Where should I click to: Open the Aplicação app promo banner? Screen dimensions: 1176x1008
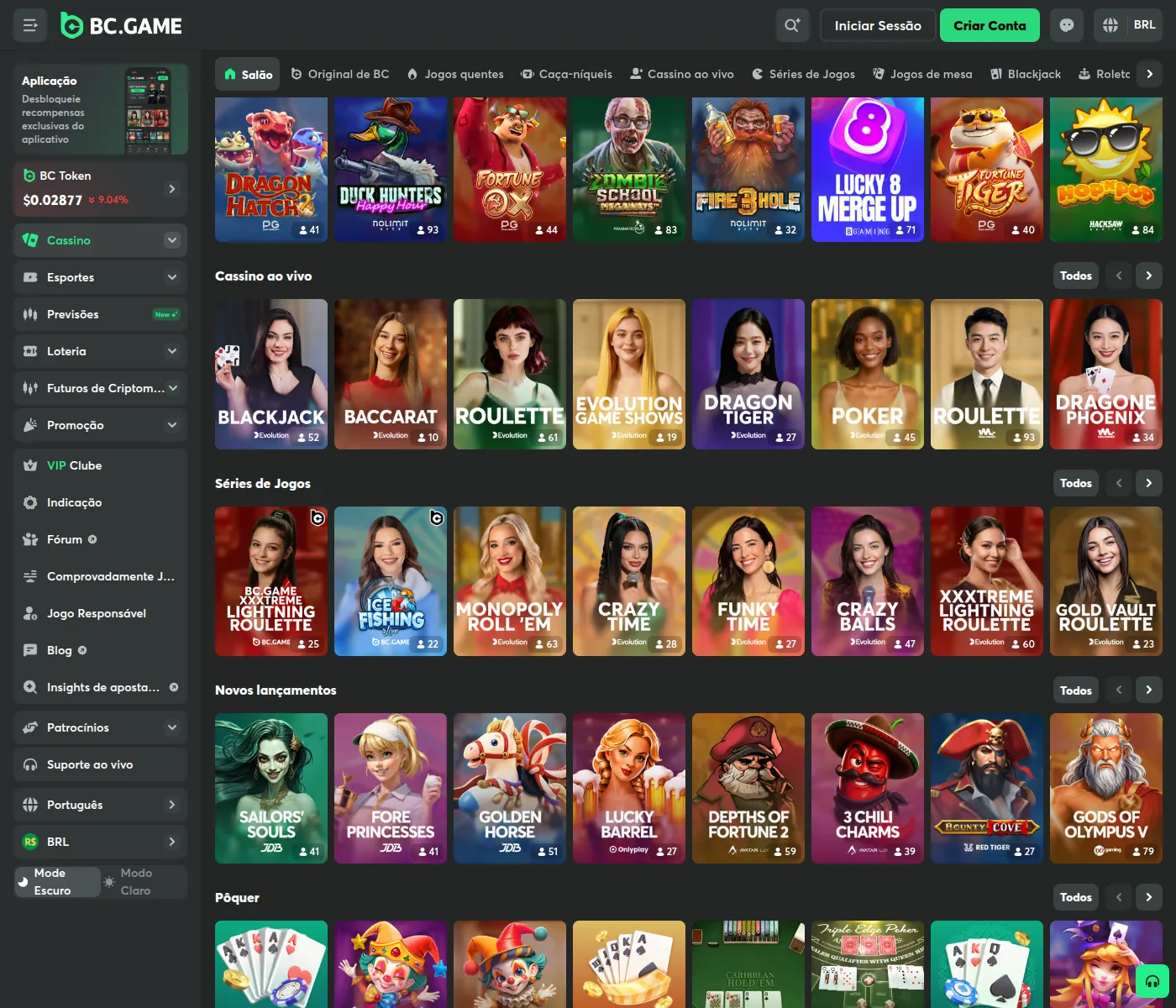(x=101, y=109)
